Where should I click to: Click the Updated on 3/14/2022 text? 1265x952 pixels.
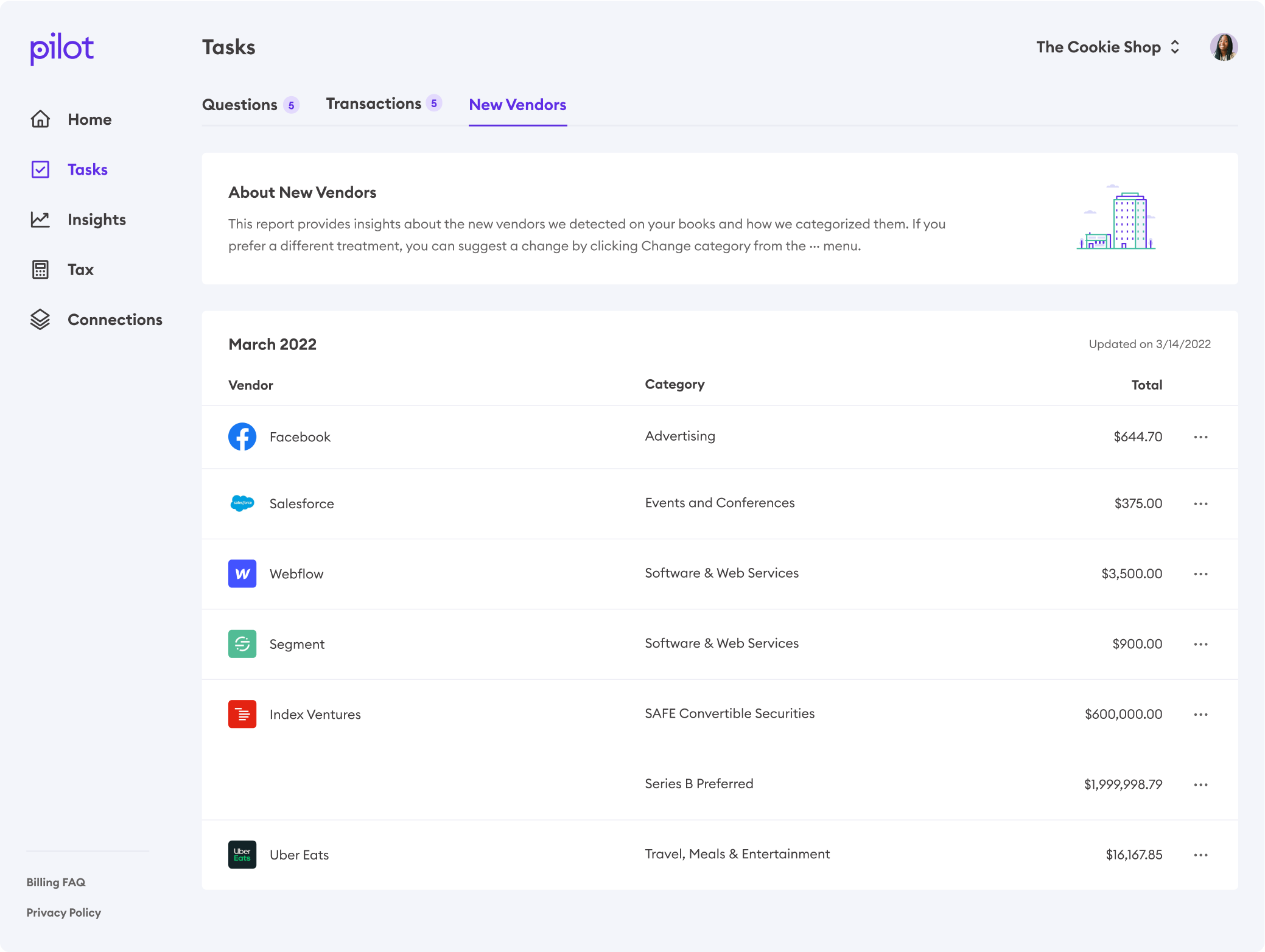[x=1149, y=344]
